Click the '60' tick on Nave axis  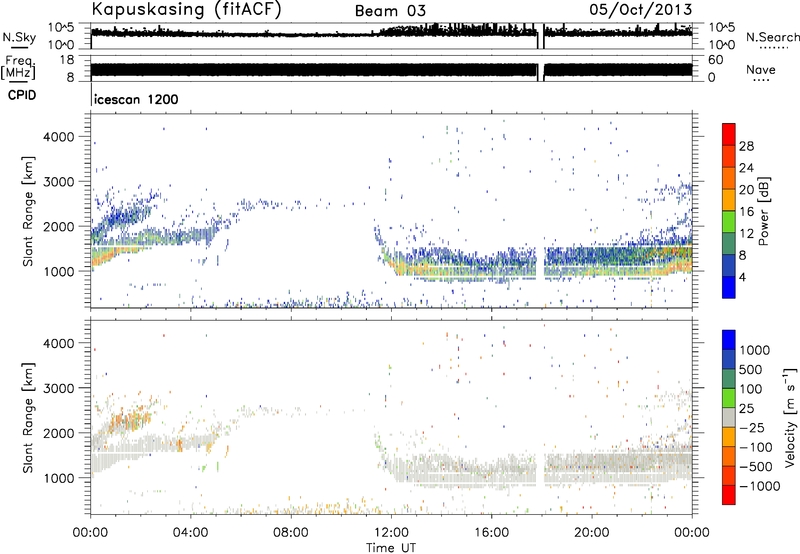716,60
